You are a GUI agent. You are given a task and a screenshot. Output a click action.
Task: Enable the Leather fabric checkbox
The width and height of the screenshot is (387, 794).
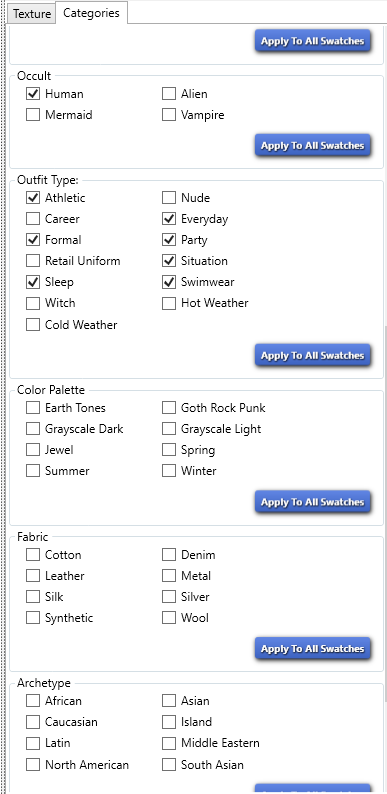pyautogui.click(x=33, y=576)
